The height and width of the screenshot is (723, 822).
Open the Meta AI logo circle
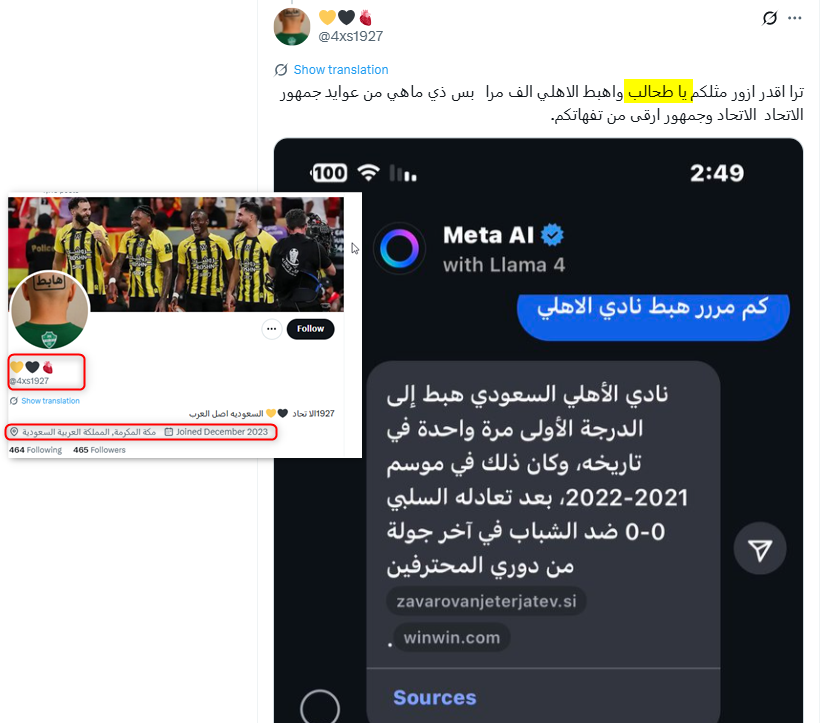399,249
